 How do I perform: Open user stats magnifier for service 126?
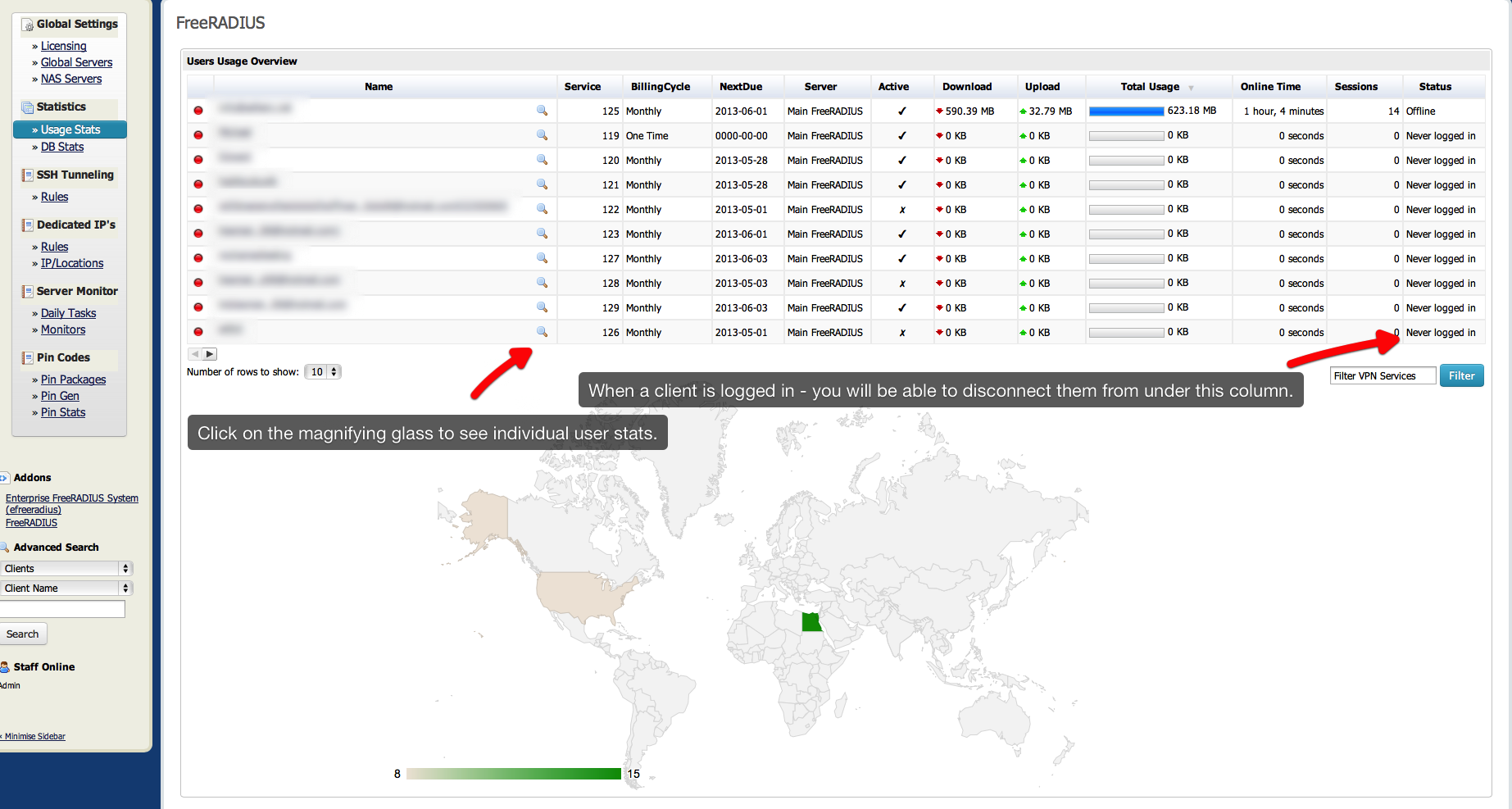(x=542, y=331)
